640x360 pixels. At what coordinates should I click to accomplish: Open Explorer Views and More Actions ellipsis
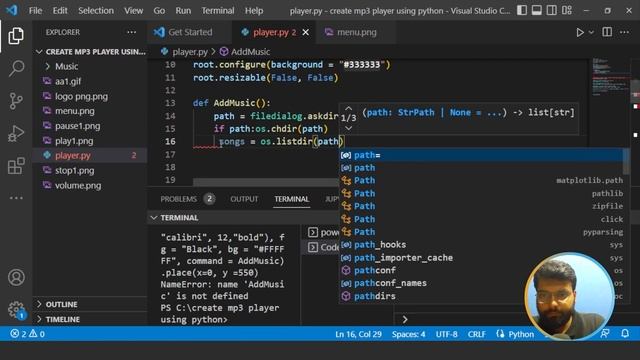(x=131, y=32)
